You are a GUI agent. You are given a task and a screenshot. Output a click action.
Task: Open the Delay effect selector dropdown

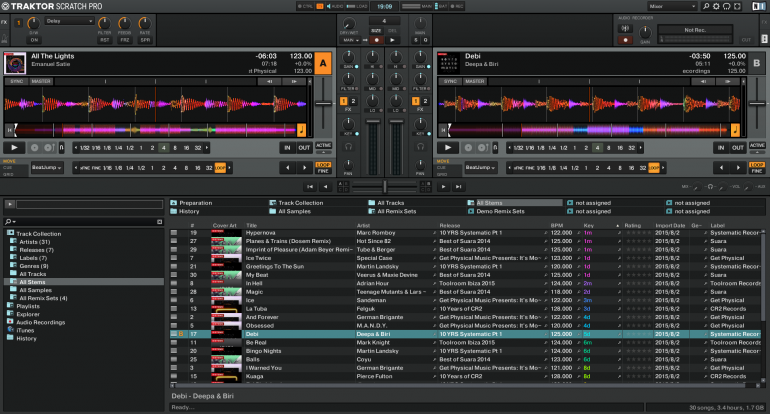pyautogui.click(x=69, y=21)
